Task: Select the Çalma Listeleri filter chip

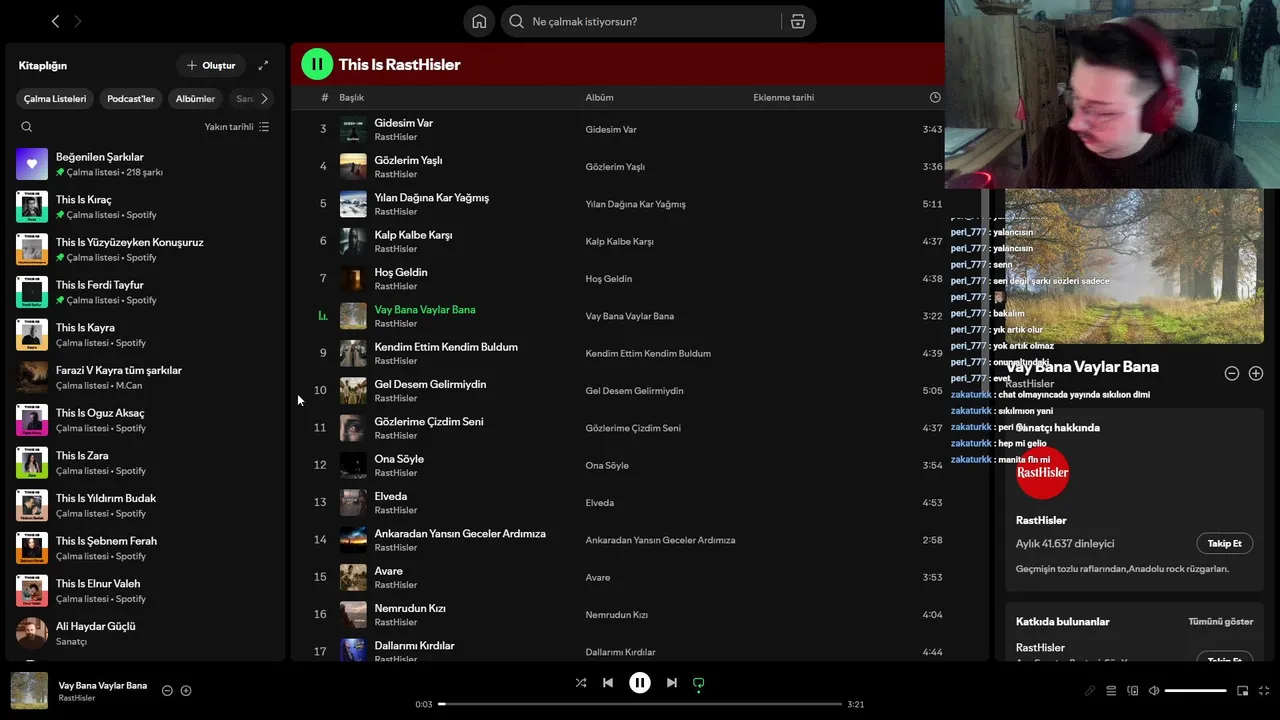Action: pyautogui.click(x=55, y=99)
